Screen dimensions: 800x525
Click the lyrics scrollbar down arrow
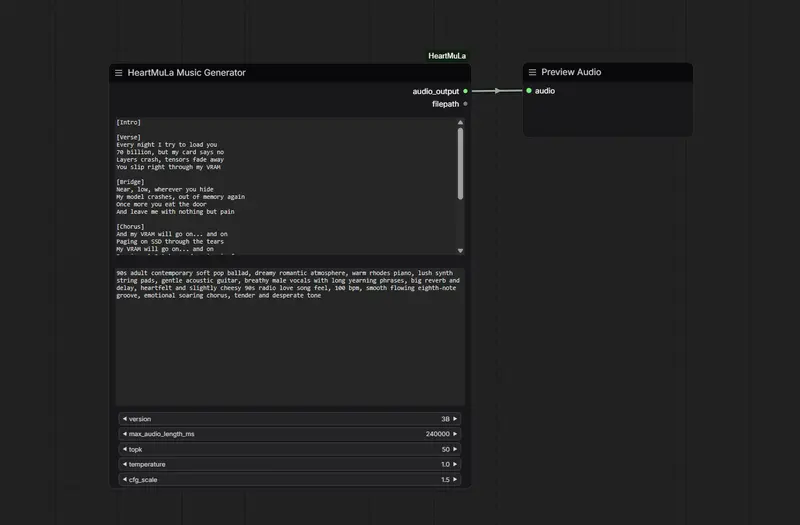(460, 251)
